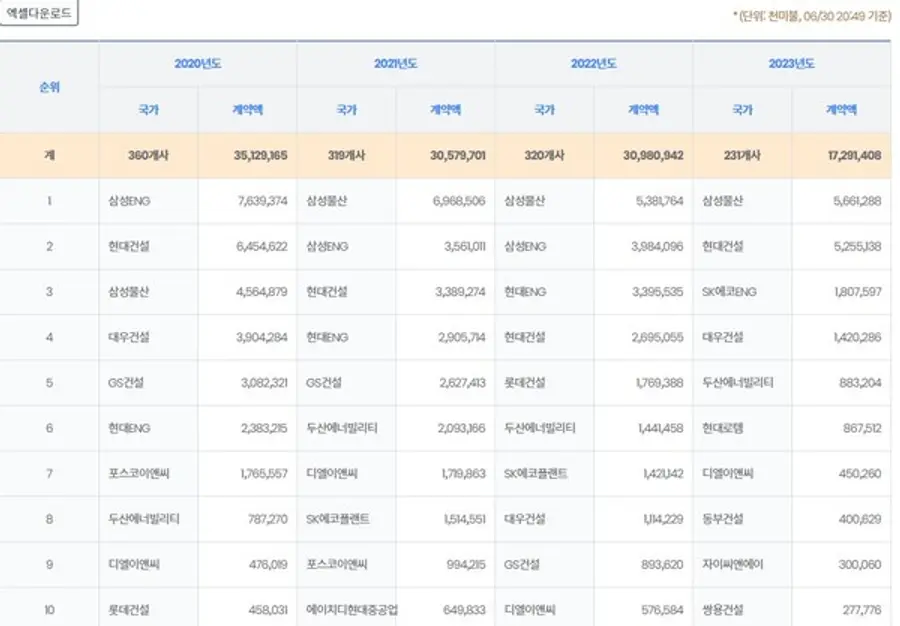Open 삼성ENG from the 2020 ranking
The height and width of the screenshot is (626, 900).
point(132,203)
